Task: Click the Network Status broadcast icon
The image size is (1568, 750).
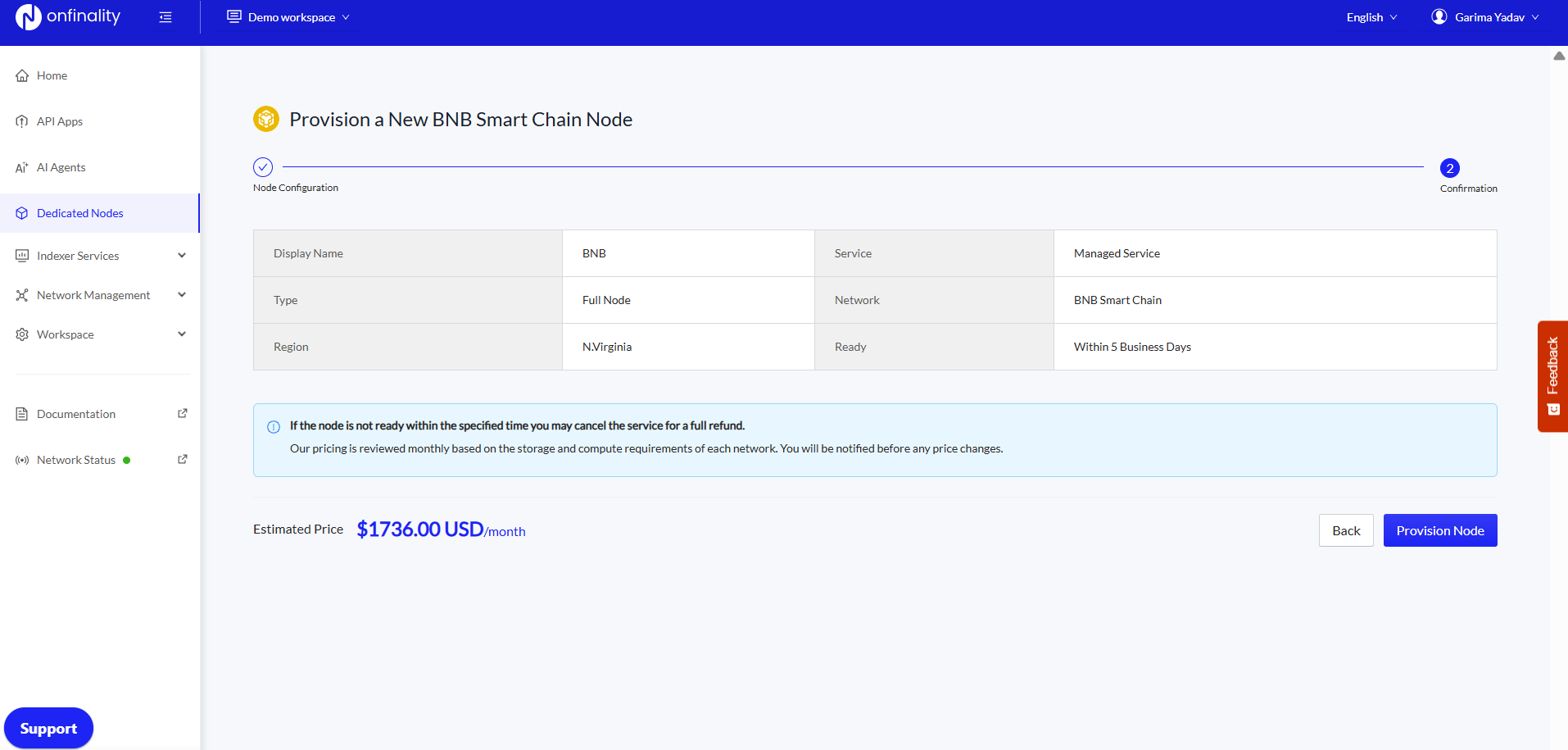Action: pos(22,460)
